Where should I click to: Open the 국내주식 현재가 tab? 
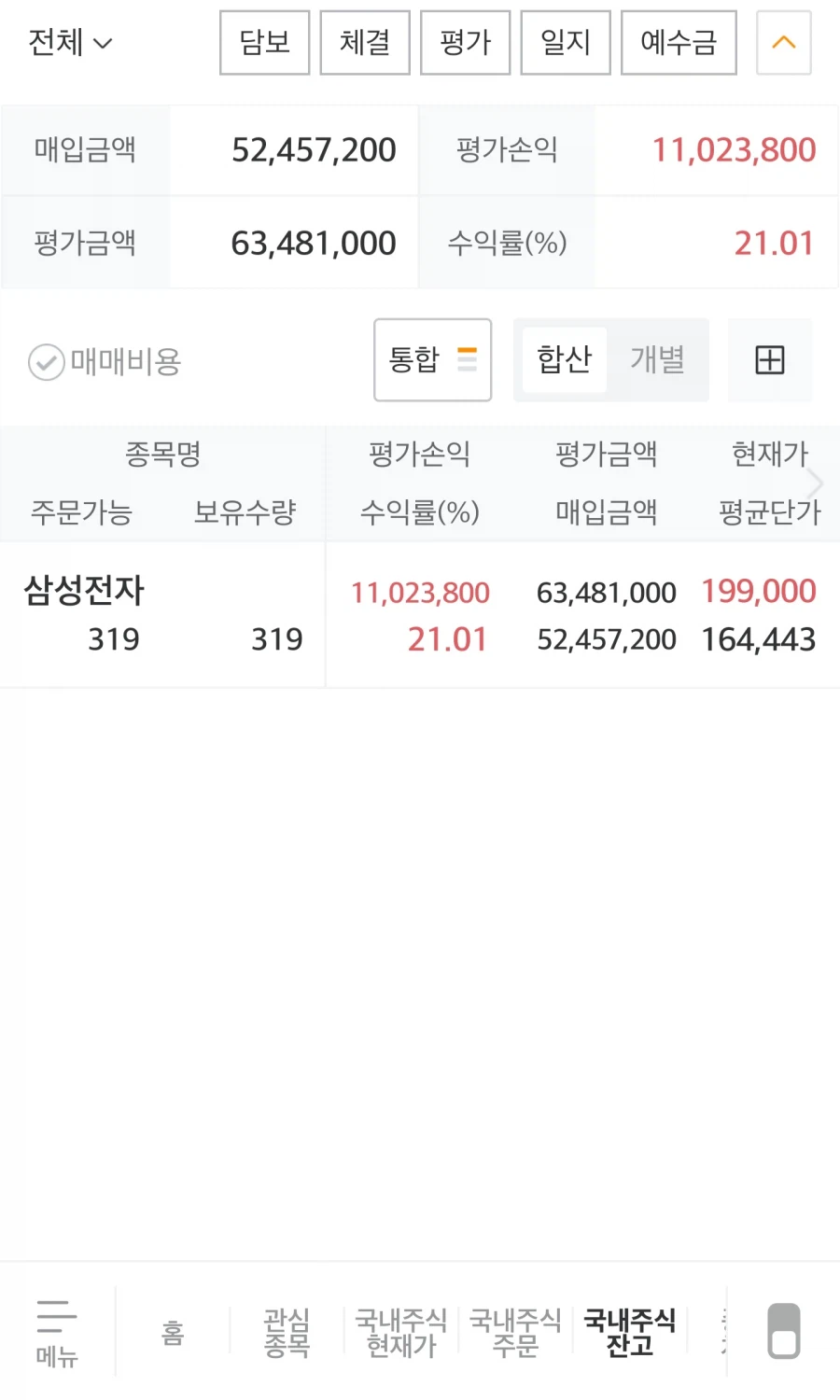401,1332
